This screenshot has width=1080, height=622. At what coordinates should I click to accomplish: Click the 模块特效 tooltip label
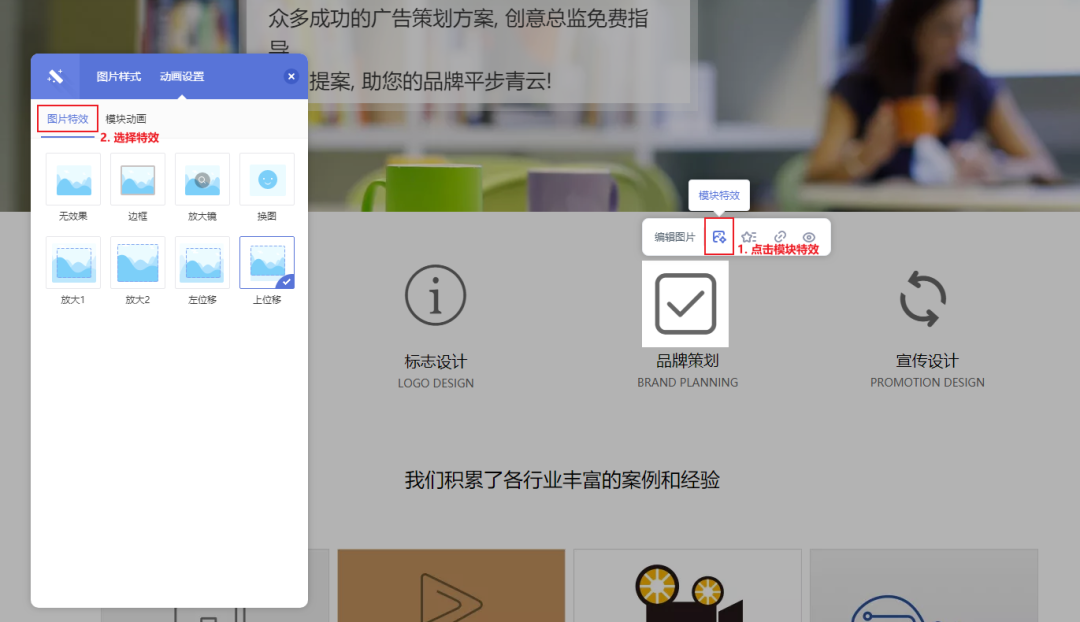719,195
